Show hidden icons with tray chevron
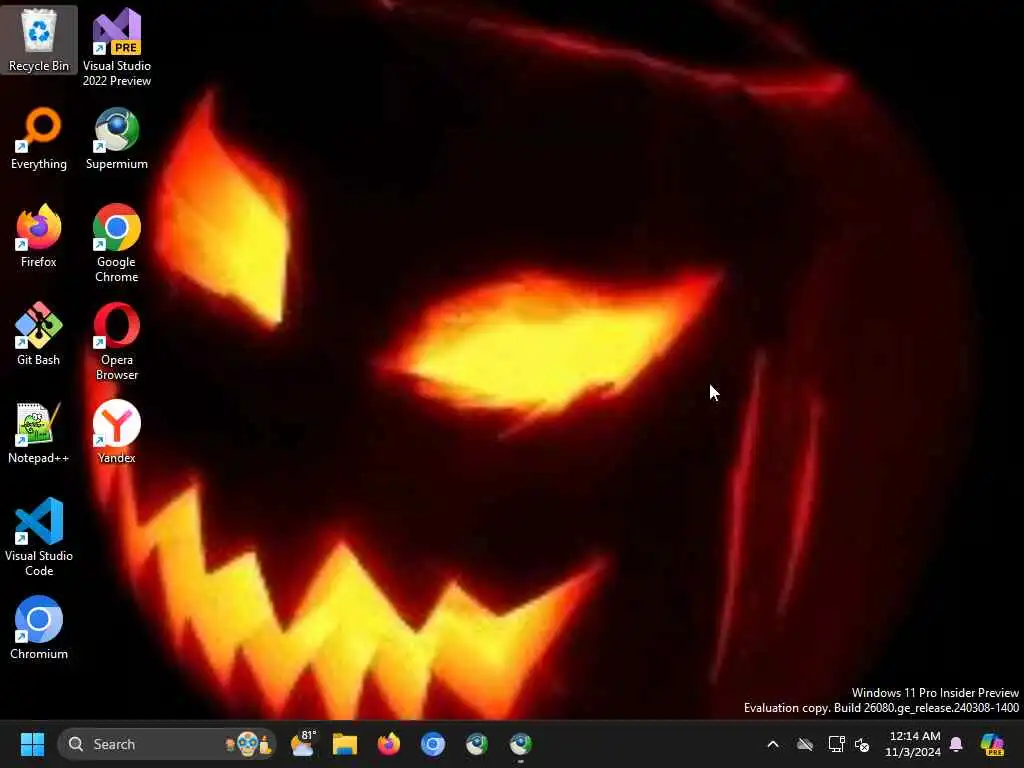 click(x=773, y=744)
